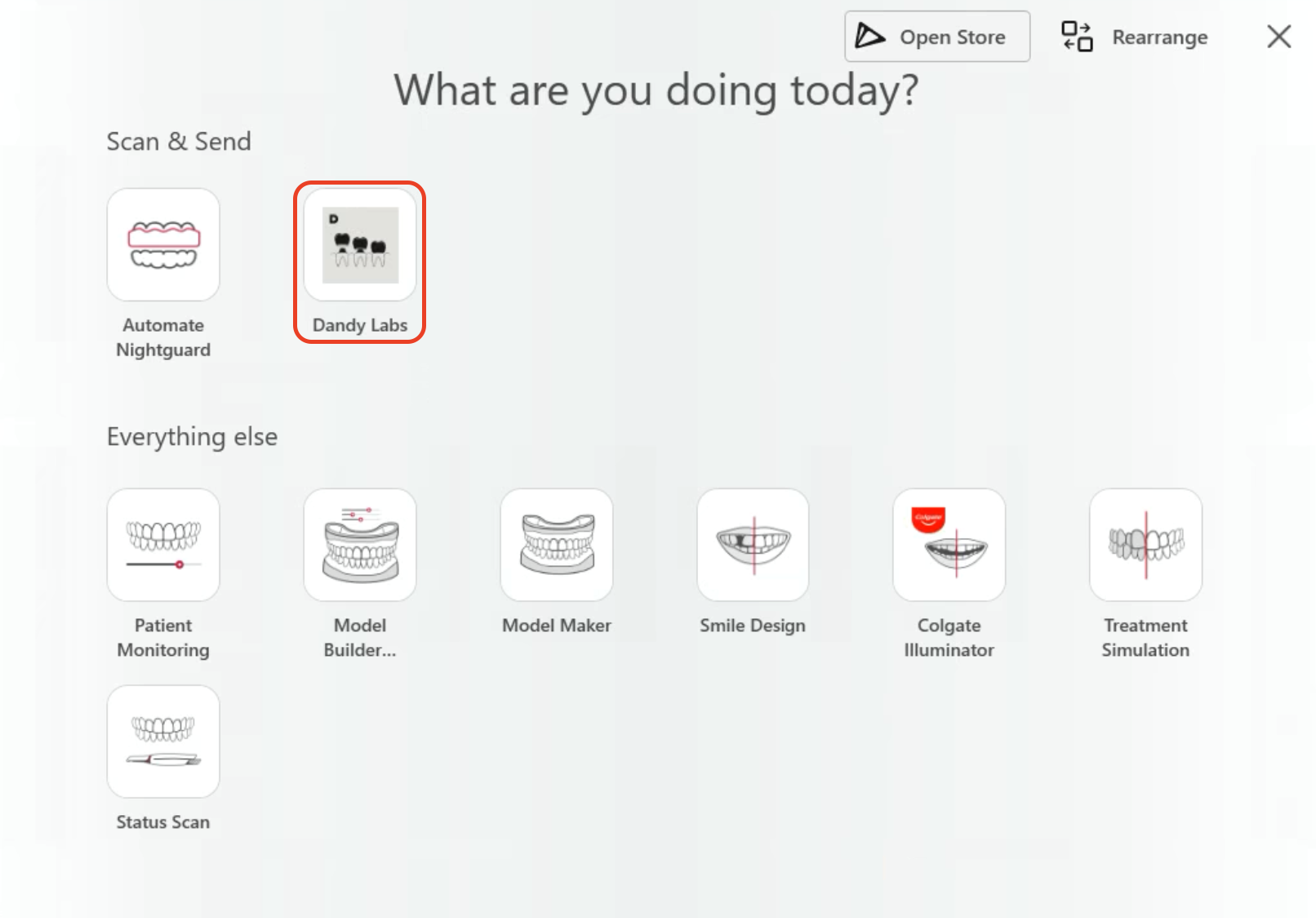Start the Model Maker app icon
This screenshot has width=1316, height=918.
(557, 545)
